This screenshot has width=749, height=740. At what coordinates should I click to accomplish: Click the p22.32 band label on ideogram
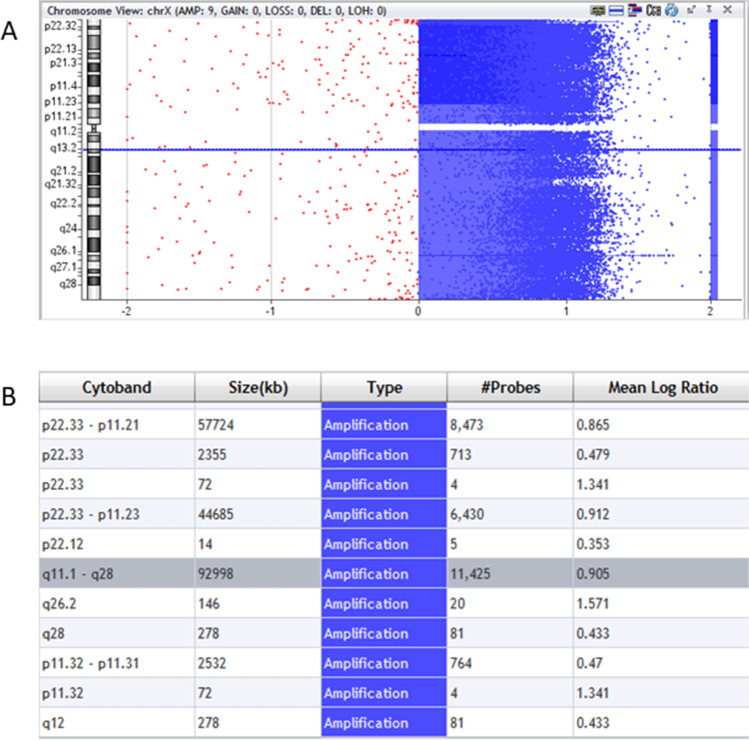point(61,25)
